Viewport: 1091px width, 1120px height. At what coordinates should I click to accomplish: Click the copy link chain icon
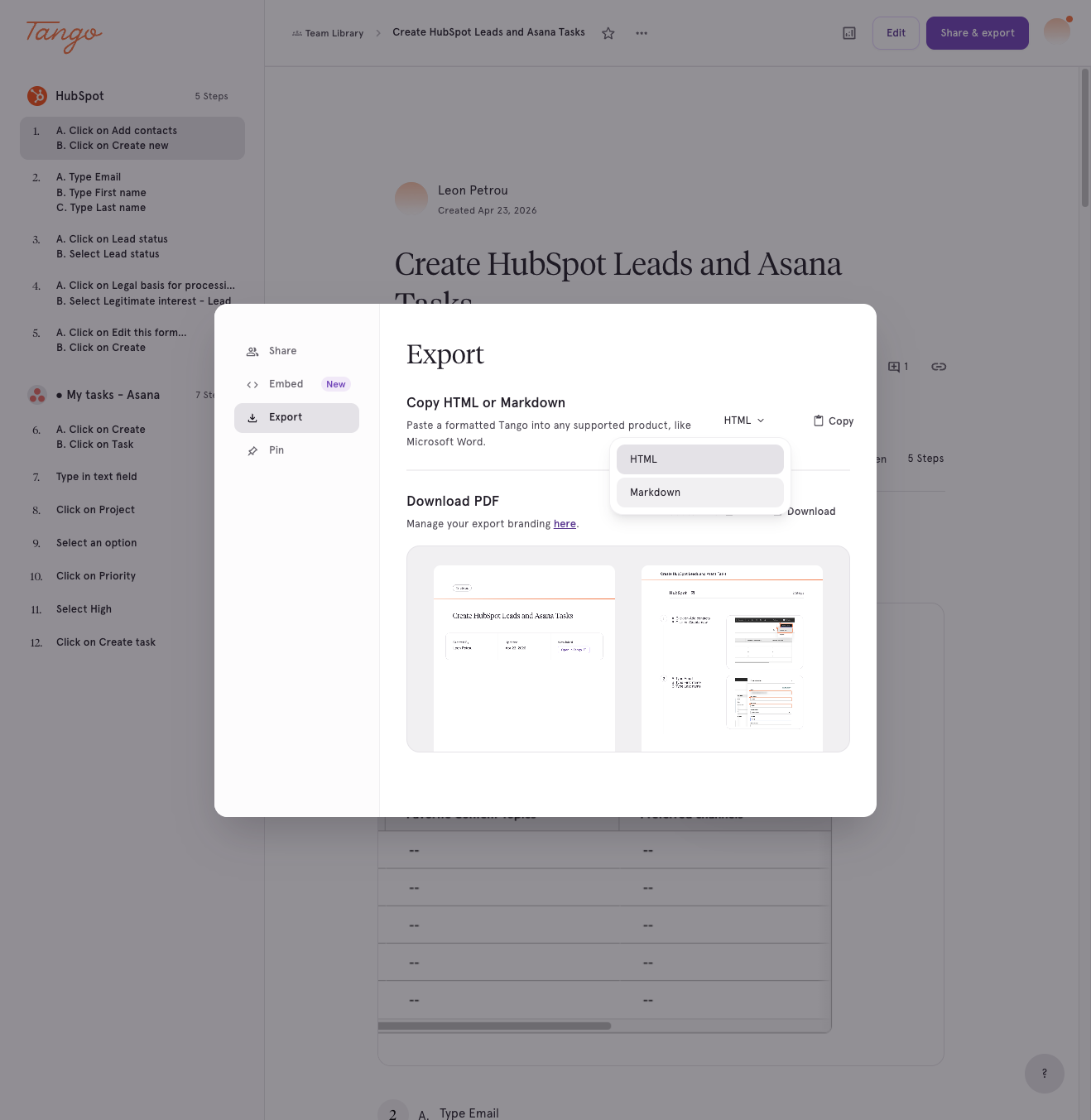[x=939, y=367]
